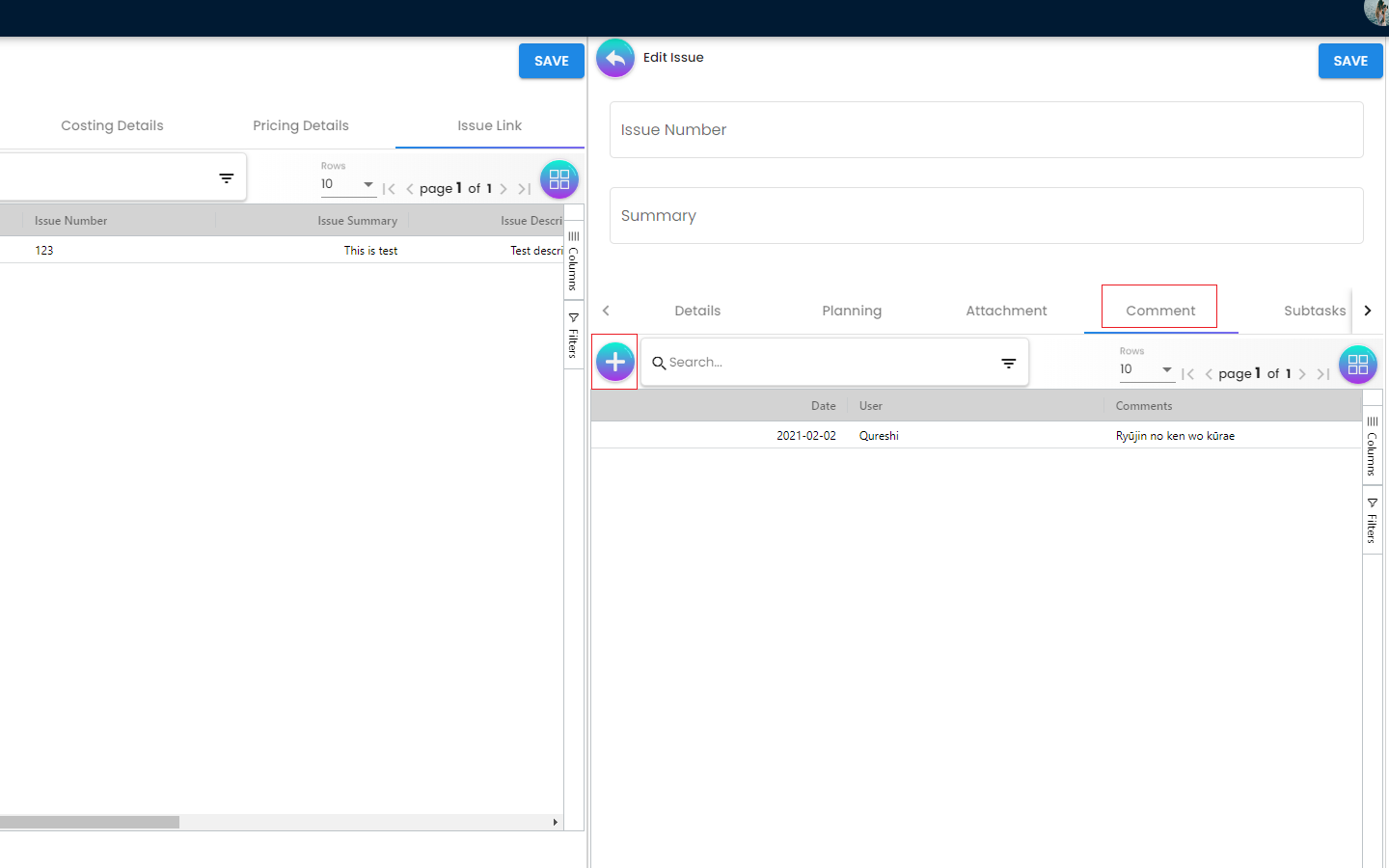Viewport: 1389px width, 868px height.
Task: Open Filters side panel in comment grid
Action: (x=1372, y=521)
